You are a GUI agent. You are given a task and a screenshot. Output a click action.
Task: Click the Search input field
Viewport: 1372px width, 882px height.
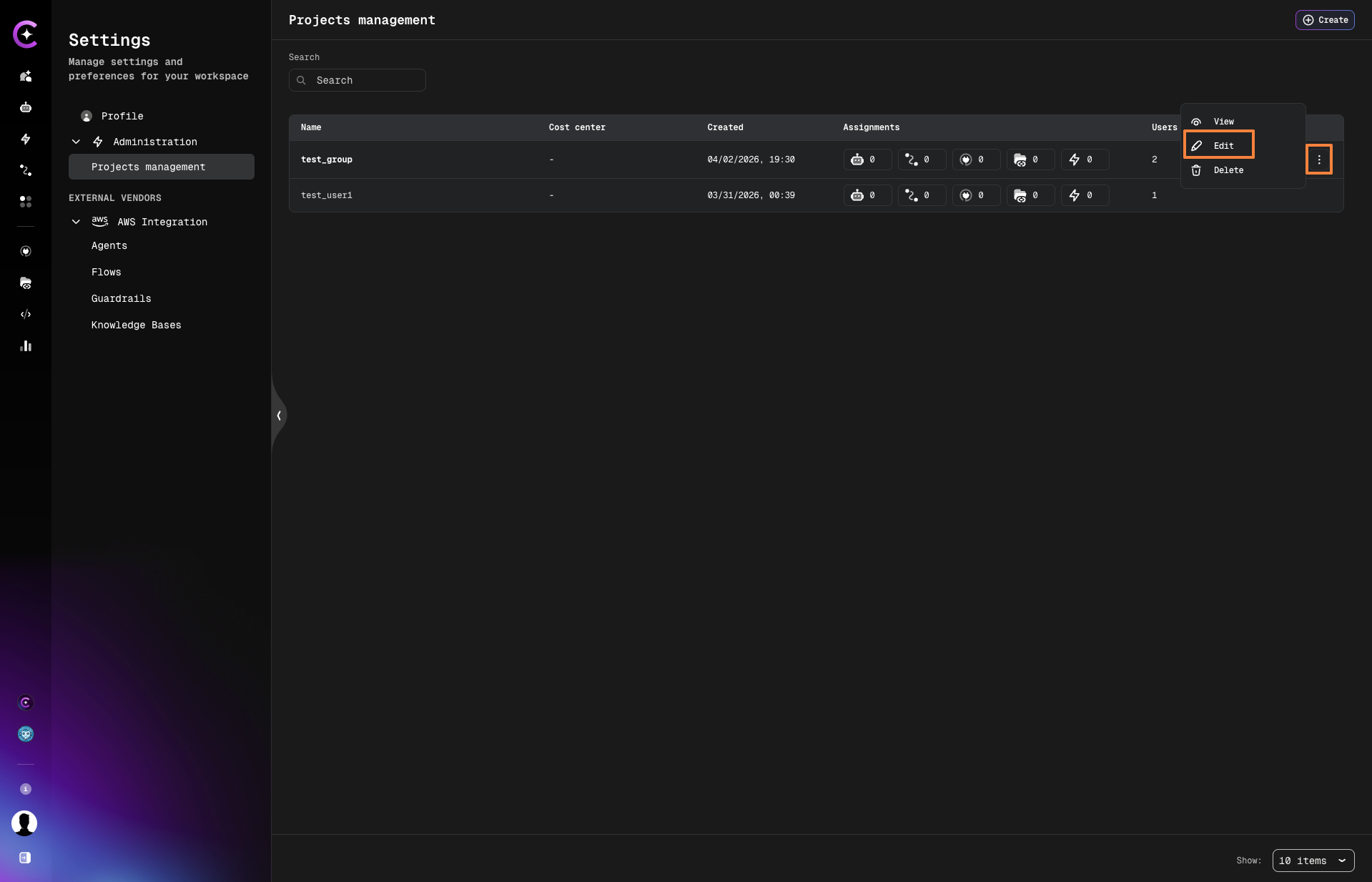(x=357, y=80)
